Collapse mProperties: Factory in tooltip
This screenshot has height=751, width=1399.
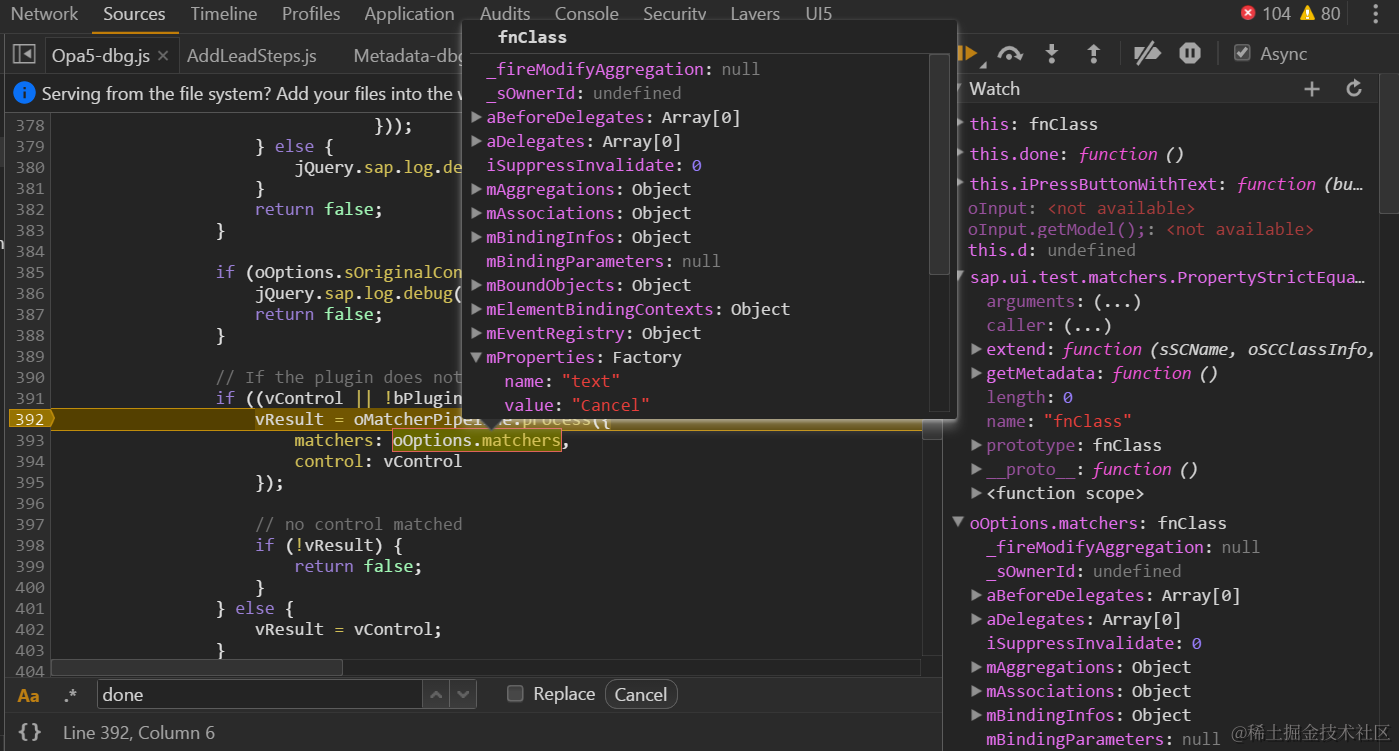click(477, 357)
